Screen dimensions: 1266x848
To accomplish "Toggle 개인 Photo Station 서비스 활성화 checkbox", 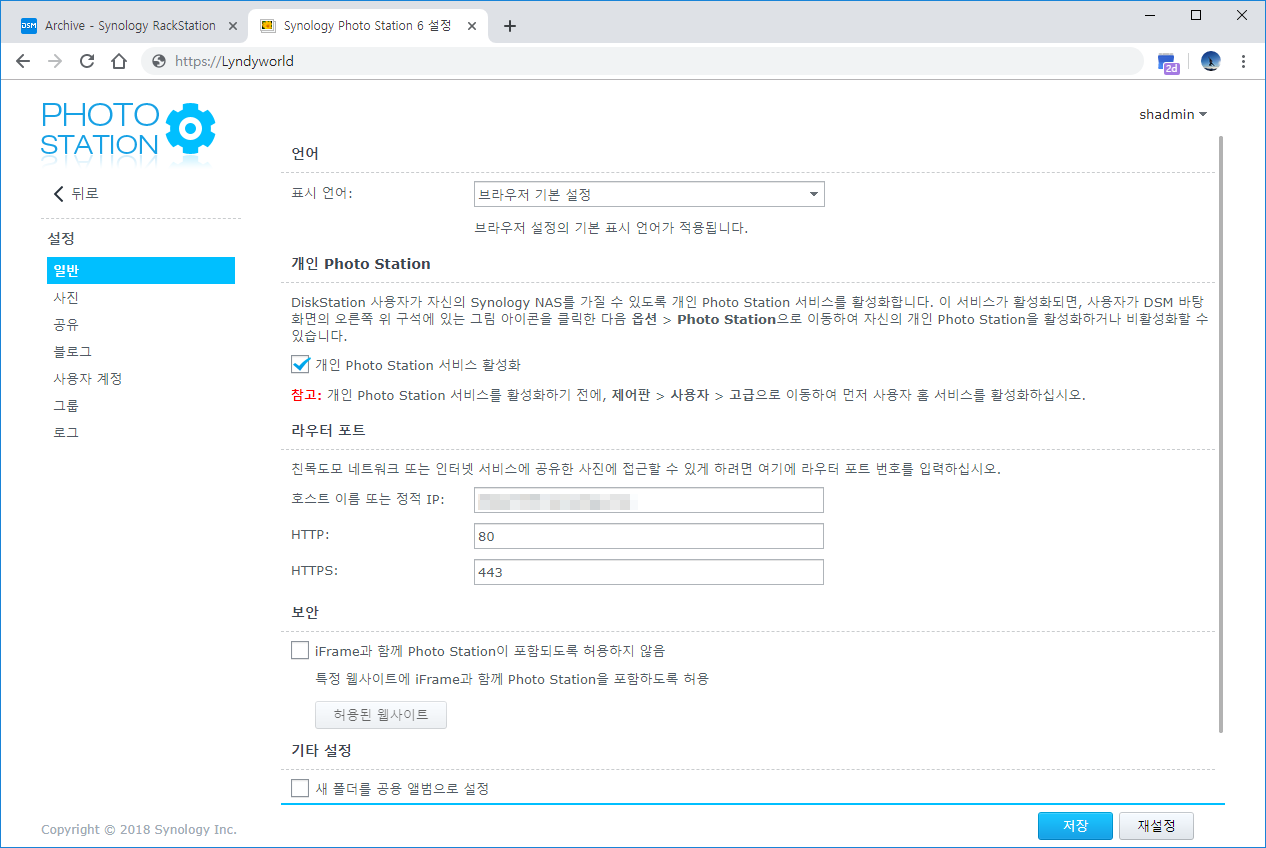I will [300, 364].
